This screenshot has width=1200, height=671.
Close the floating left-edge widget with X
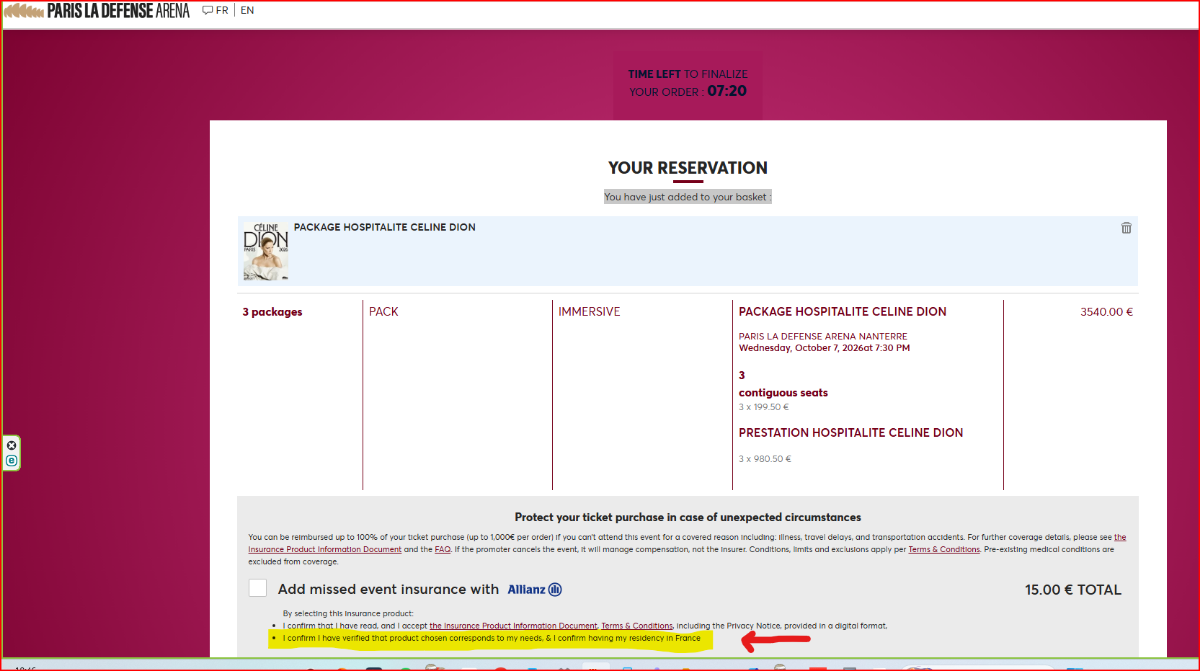coord(12,445)
